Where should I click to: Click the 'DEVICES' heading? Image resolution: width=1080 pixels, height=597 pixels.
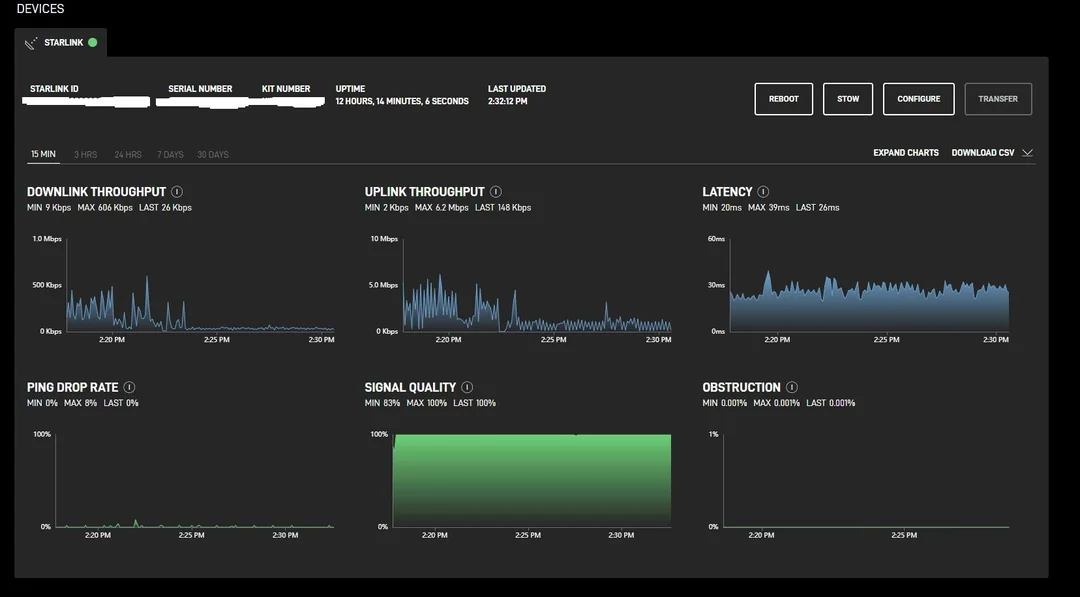coord(41,9)
